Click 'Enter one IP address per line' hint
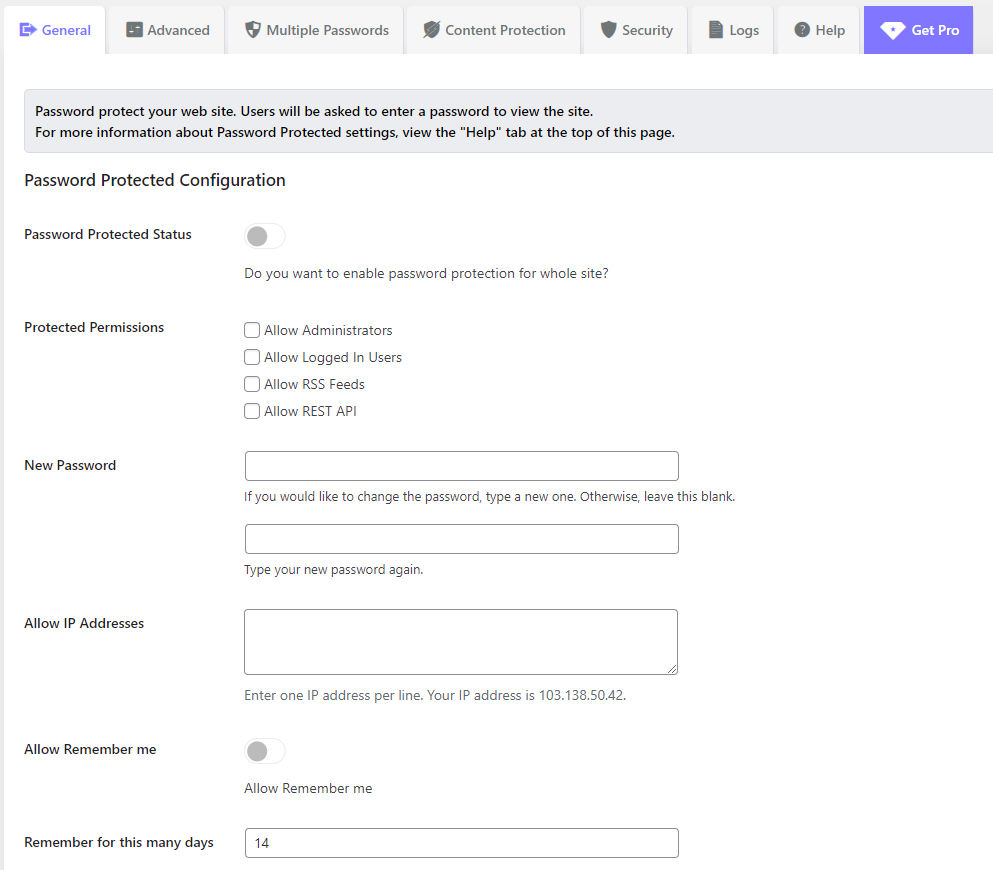993x870 pixels. point(435,695)
